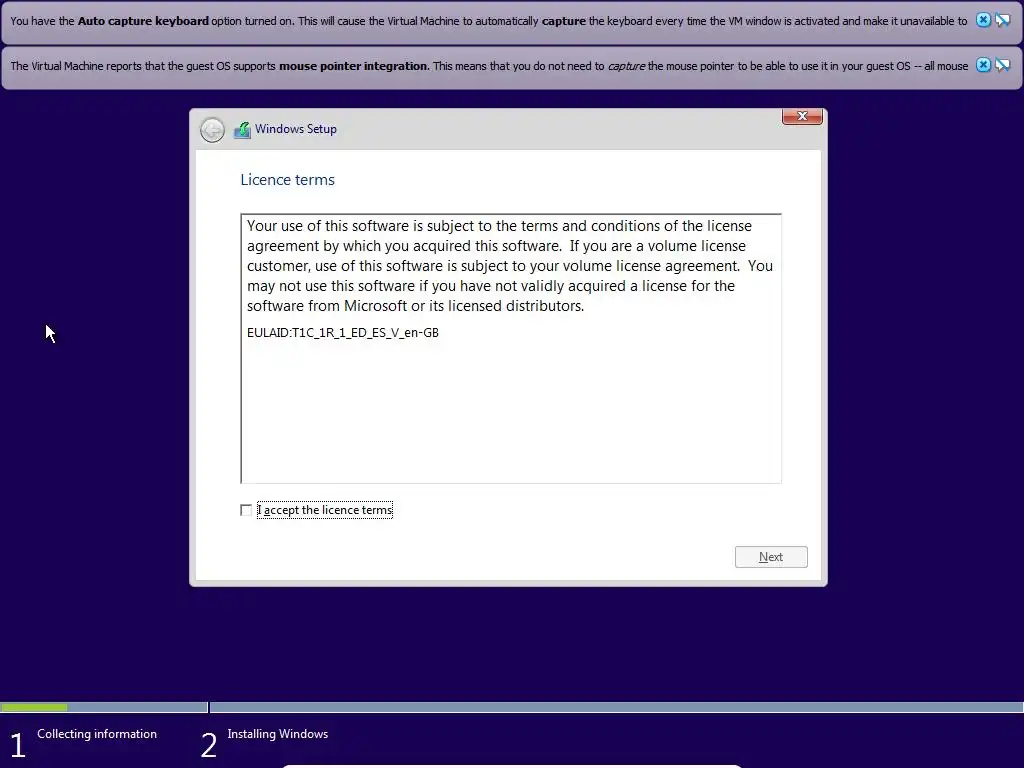This screenshot has width=1024, height=768.
Task: Click the Next button
Action: pyautogui.click(x=771, y=557)
